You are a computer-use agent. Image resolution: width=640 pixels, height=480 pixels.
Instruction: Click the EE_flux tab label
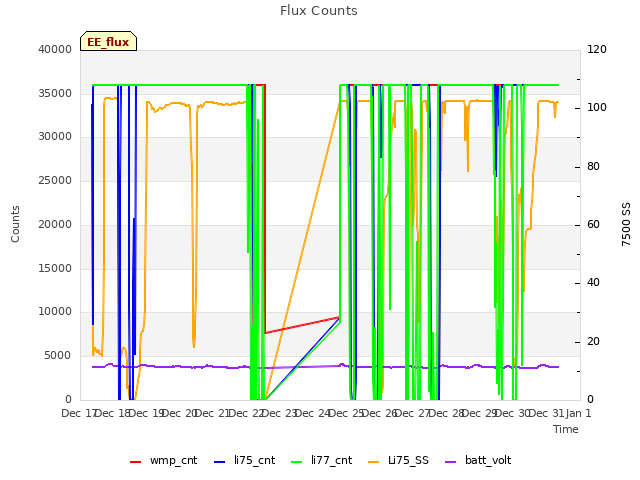[x=108, y=42]
